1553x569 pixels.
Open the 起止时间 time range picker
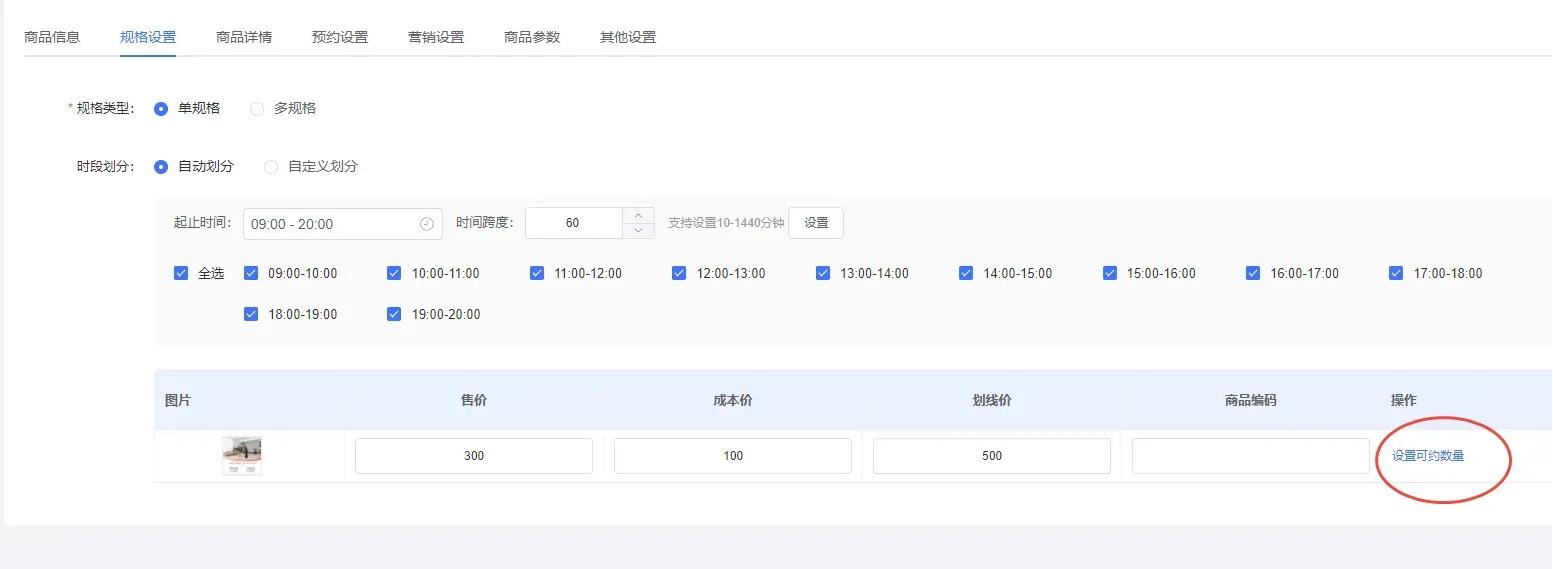[x=330, y=224]
